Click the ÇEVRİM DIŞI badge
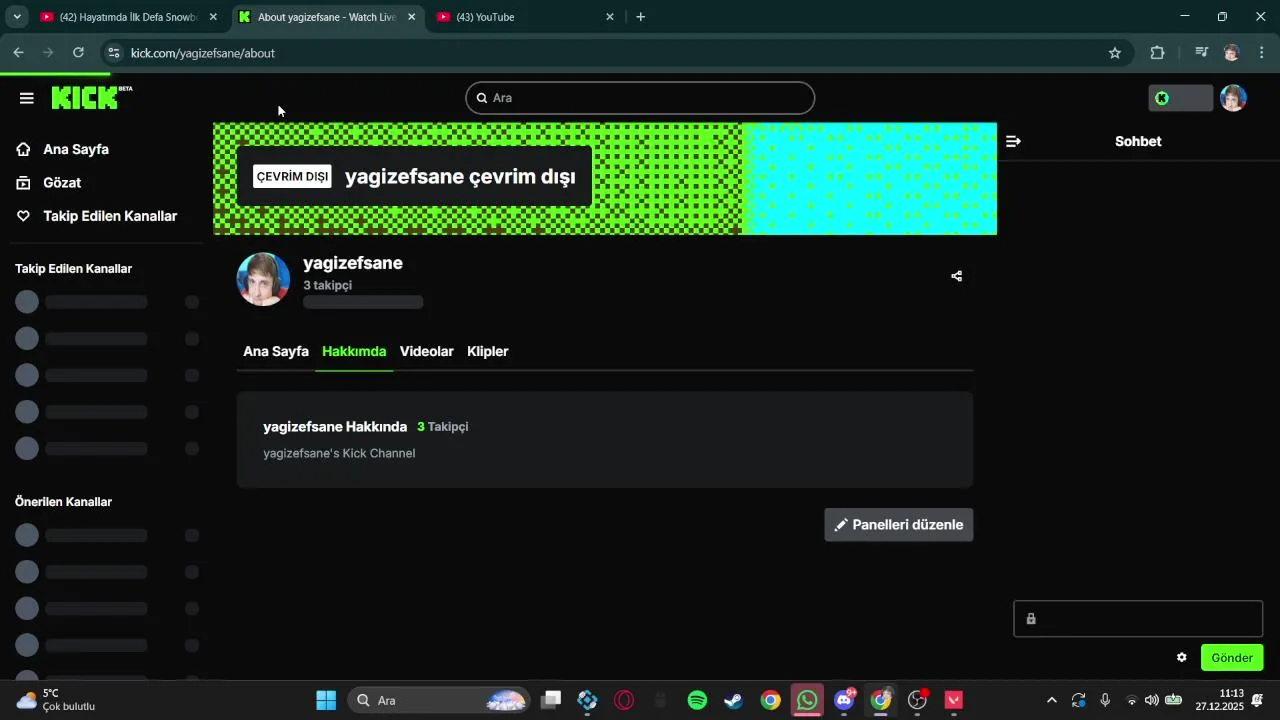Viewport: 1280px width, 720px height. point(292,176)
